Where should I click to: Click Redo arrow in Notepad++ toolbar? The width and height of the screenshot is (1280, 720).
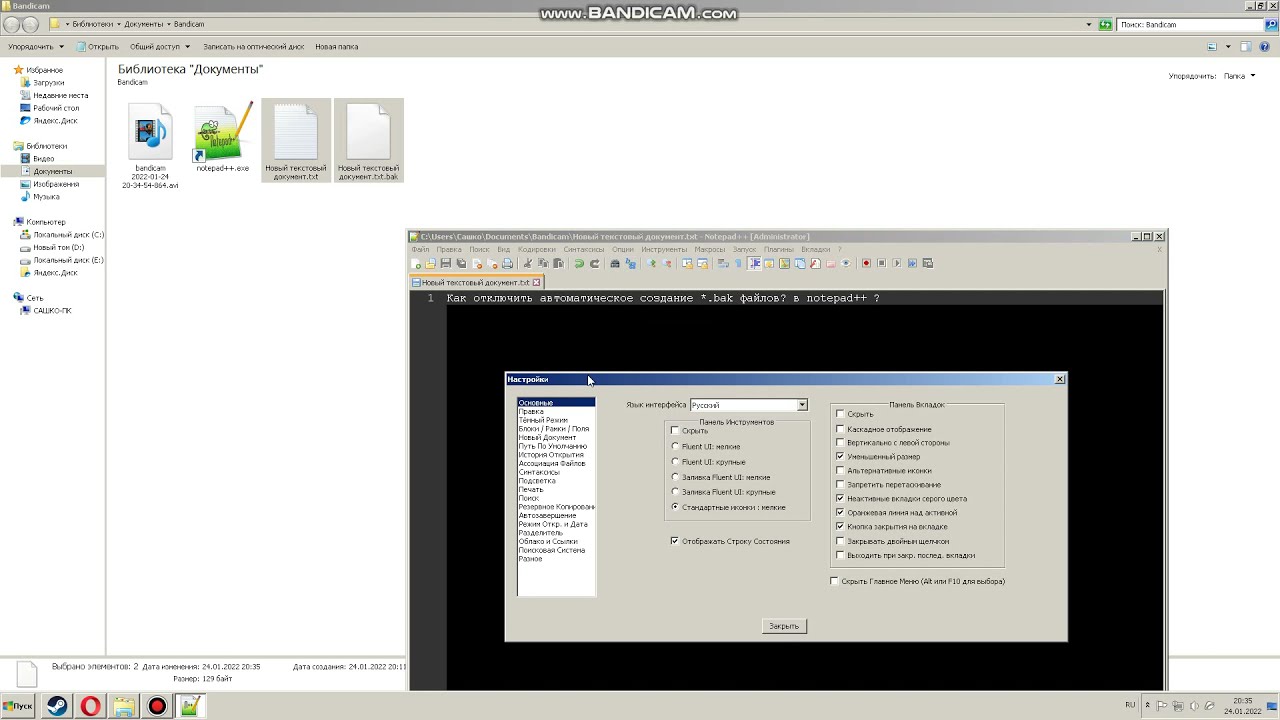(x=594, y=263)
